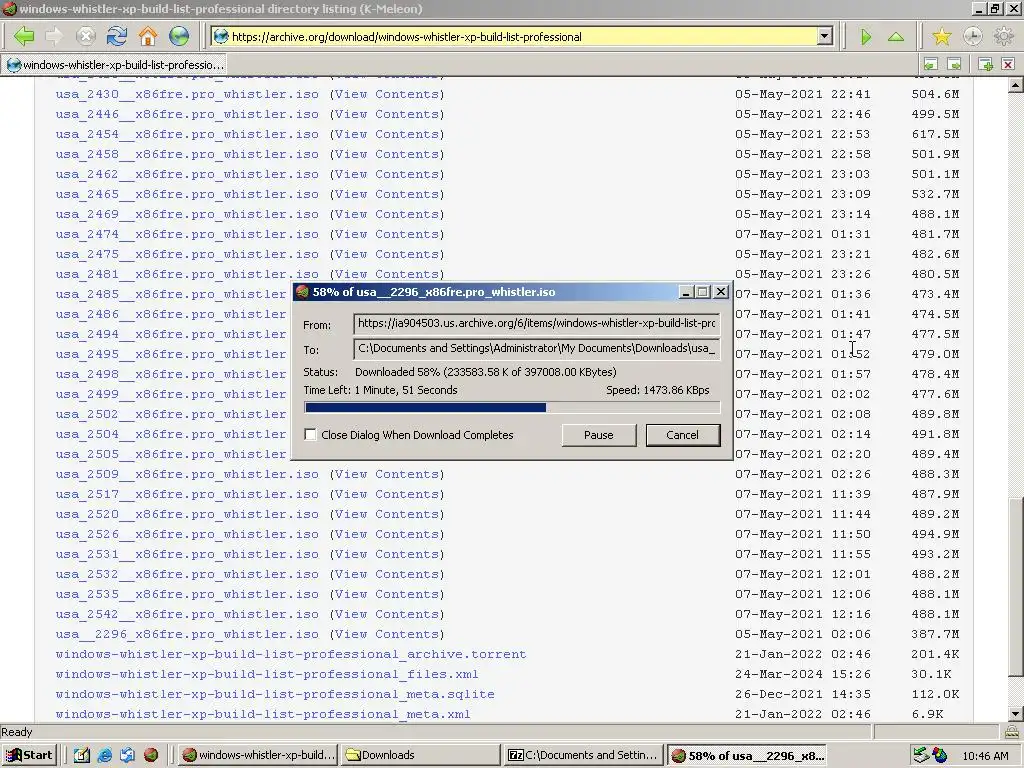The height and width of the screenshot is (768, 1024).
Task: Open the usa_2474__x86fre.pro_whistler.iso link
Action: pyautogui.click(x=187, y=234)
